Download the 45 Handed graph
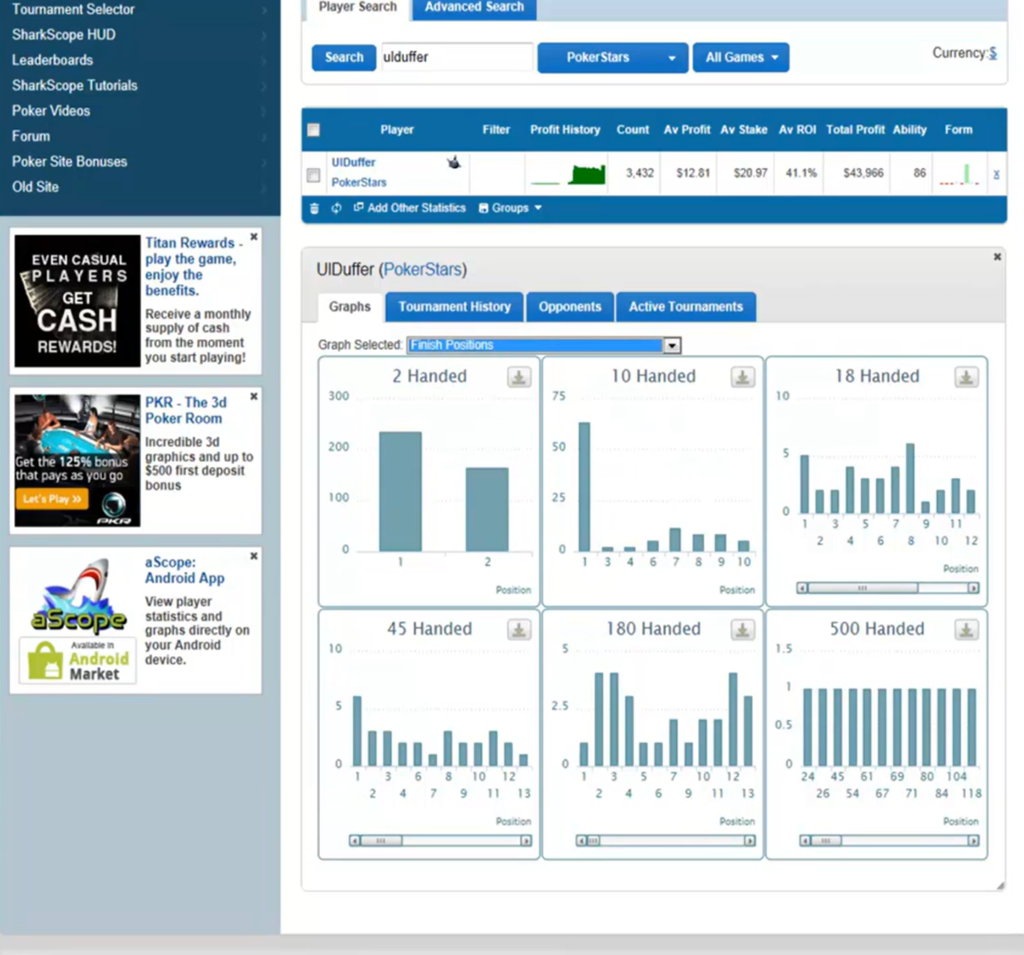The image size is (1024, 955). tap(519, 630)
